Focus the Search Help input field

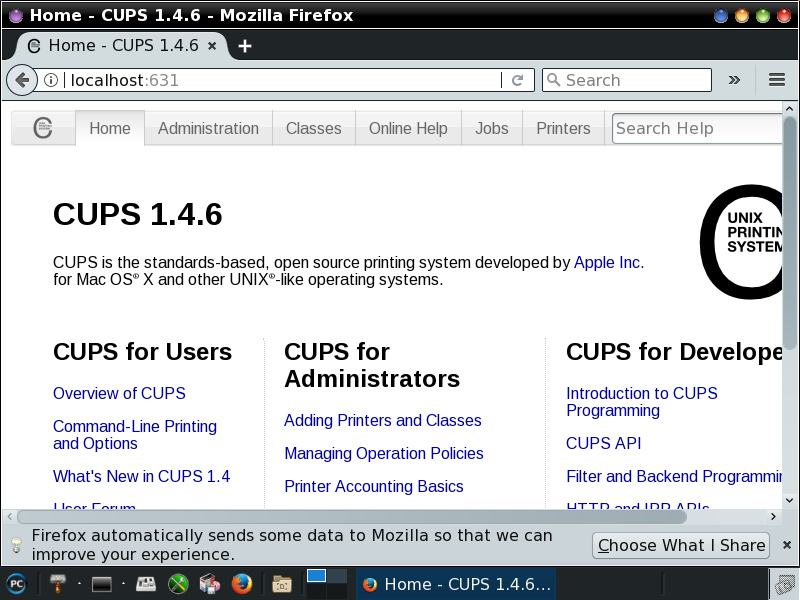695,128
